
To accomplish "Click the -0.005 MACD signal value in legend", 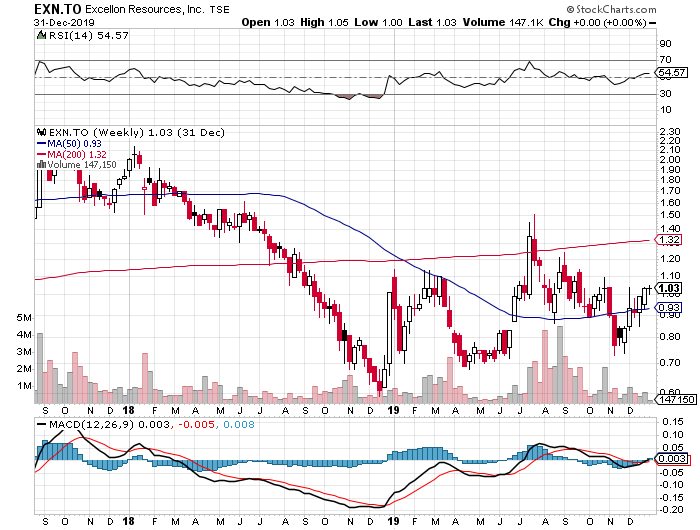I will [196, 424].
